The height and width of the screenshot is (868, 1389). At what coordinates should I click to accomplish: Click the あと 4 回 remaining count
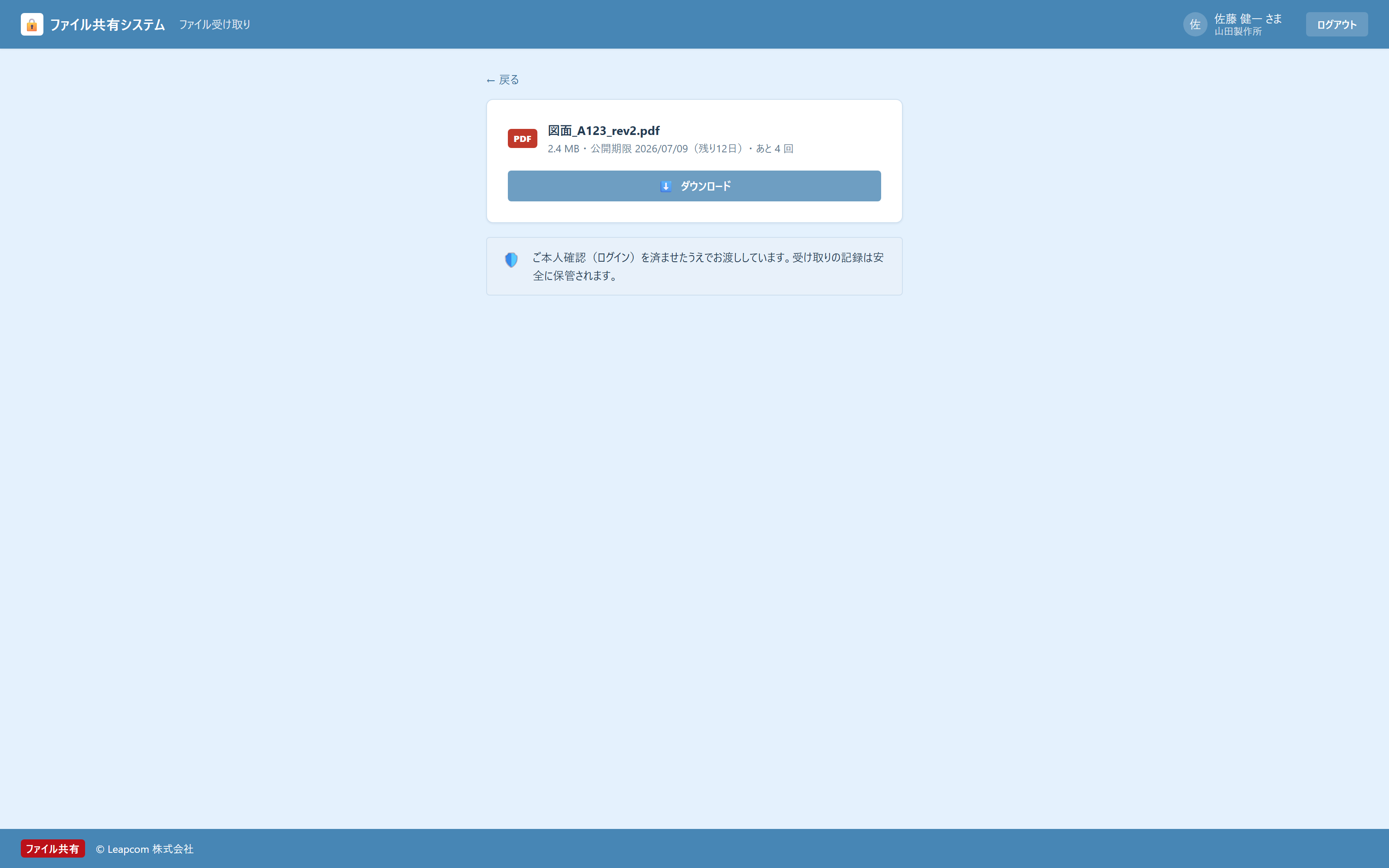(x=774, y=149)
